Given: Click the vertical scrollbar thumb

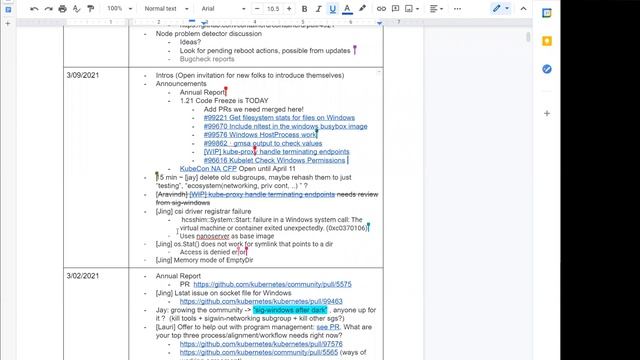Looking at the screenshot, I should 528,37.
